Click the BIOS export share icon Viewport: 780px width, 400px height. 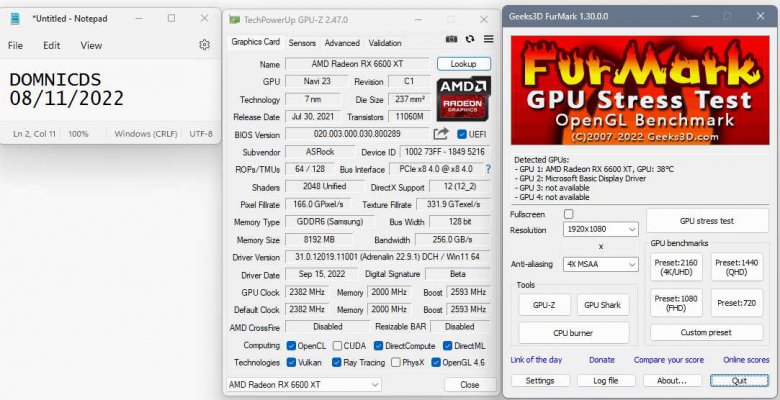pyautogui.click(x=441, y=133)
